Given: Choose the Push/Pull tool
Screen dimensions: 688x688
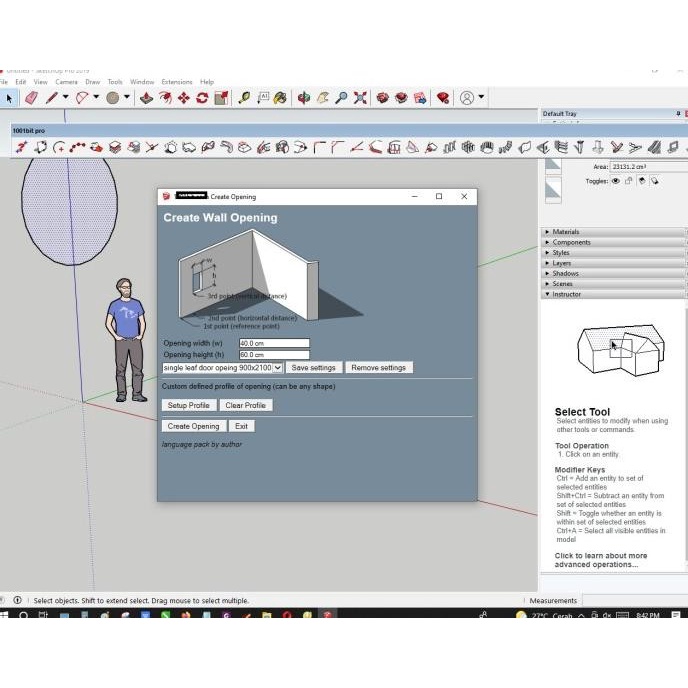Looking at the screenshot, I should [x=147, y=98].
